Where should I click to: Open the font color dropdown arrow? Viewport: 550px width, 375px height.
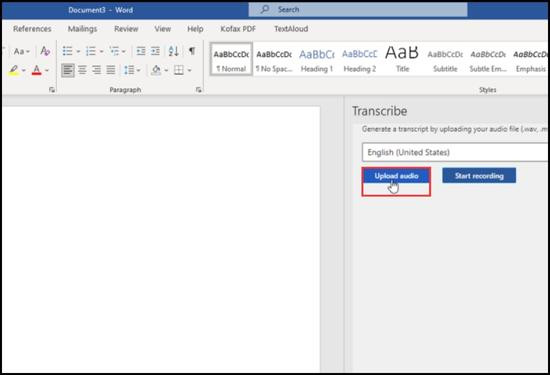tap(47, 71)
